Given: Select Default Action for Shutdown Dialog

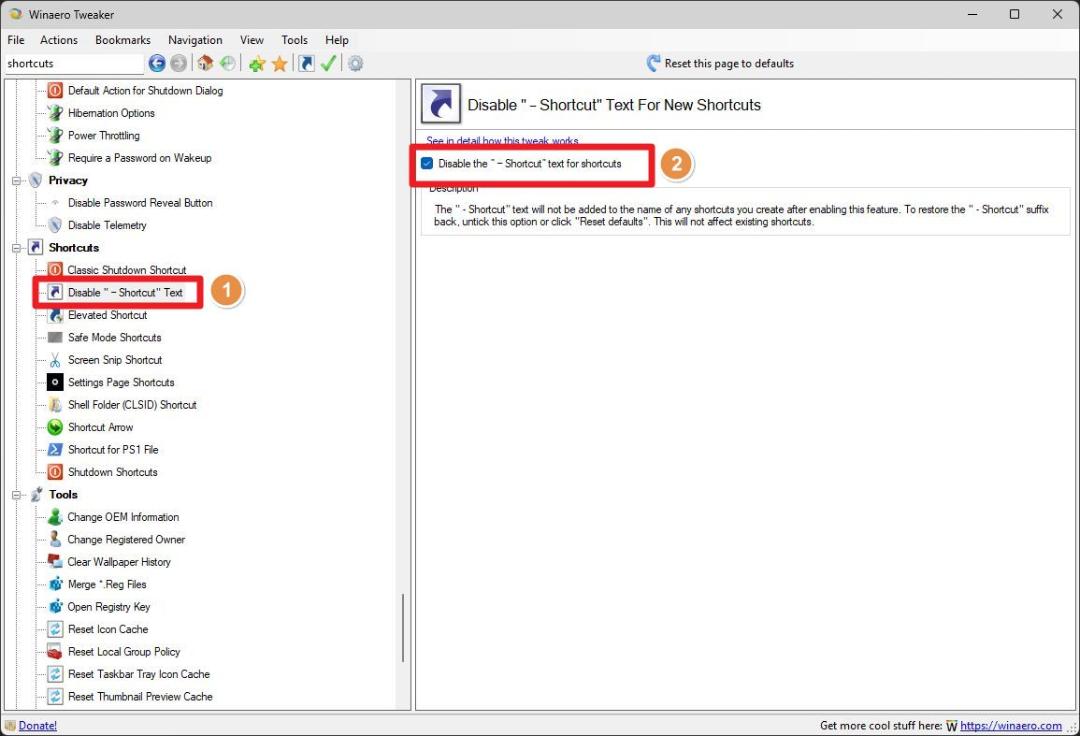Looking at the screenshot, I should tap(145, 90).
